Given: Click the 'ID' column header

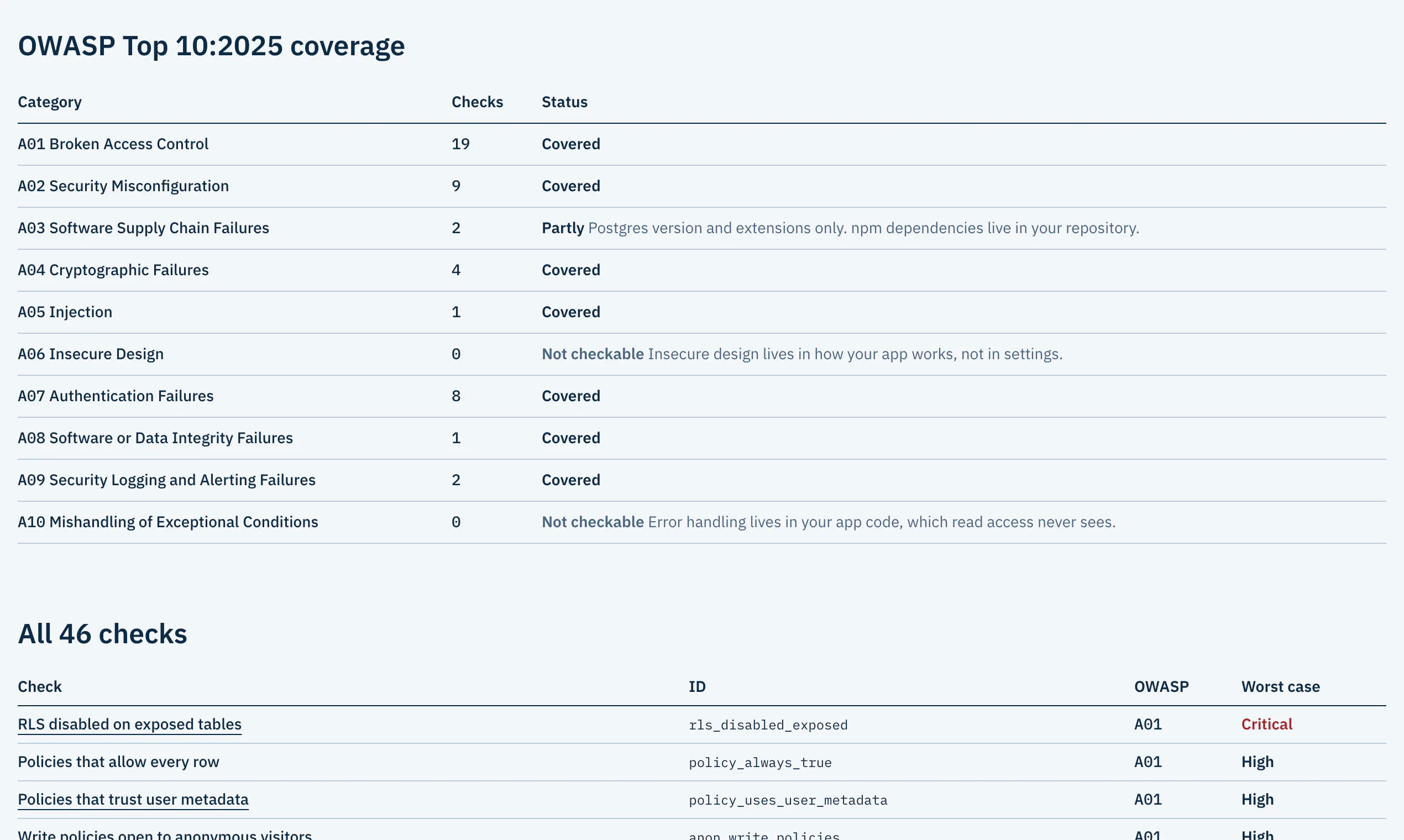Looking at the screenshot, I should tap(697, 686).
